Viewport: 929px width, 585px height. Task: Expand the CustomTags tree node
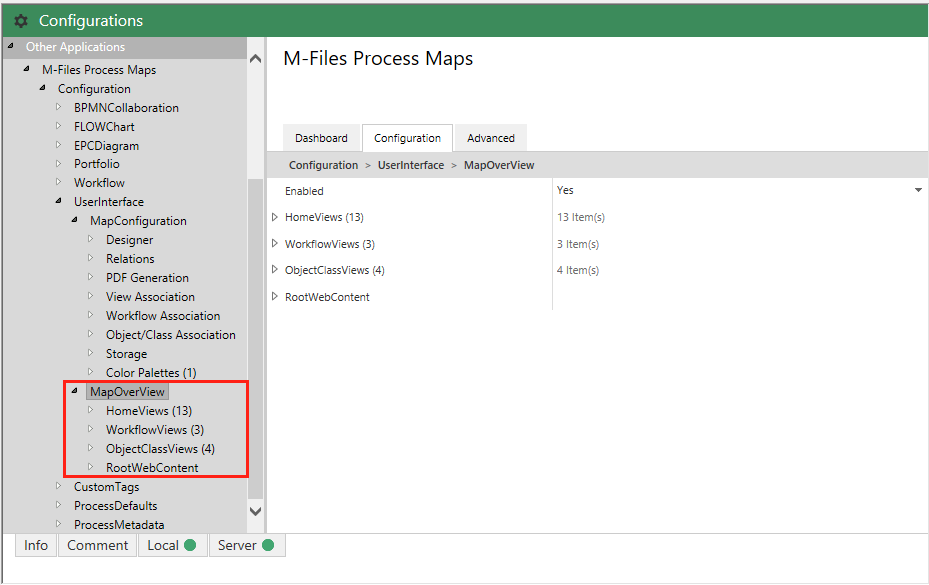coord(59,486)
